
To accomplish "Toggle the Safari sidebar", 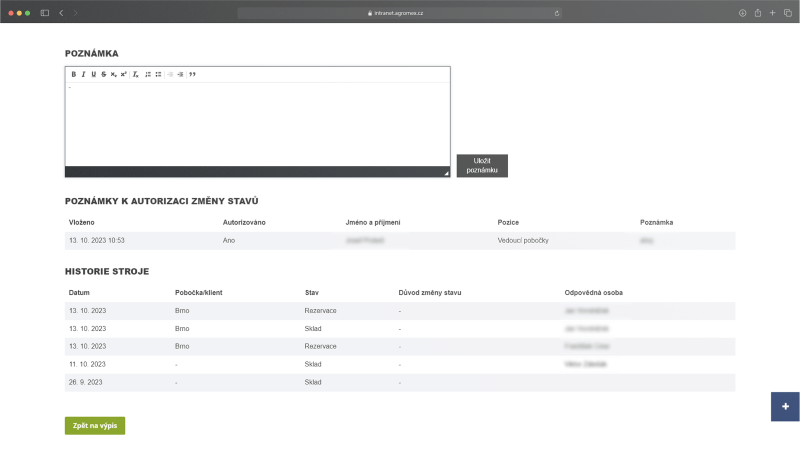I will pyautogui.click(x=44, y=12).
